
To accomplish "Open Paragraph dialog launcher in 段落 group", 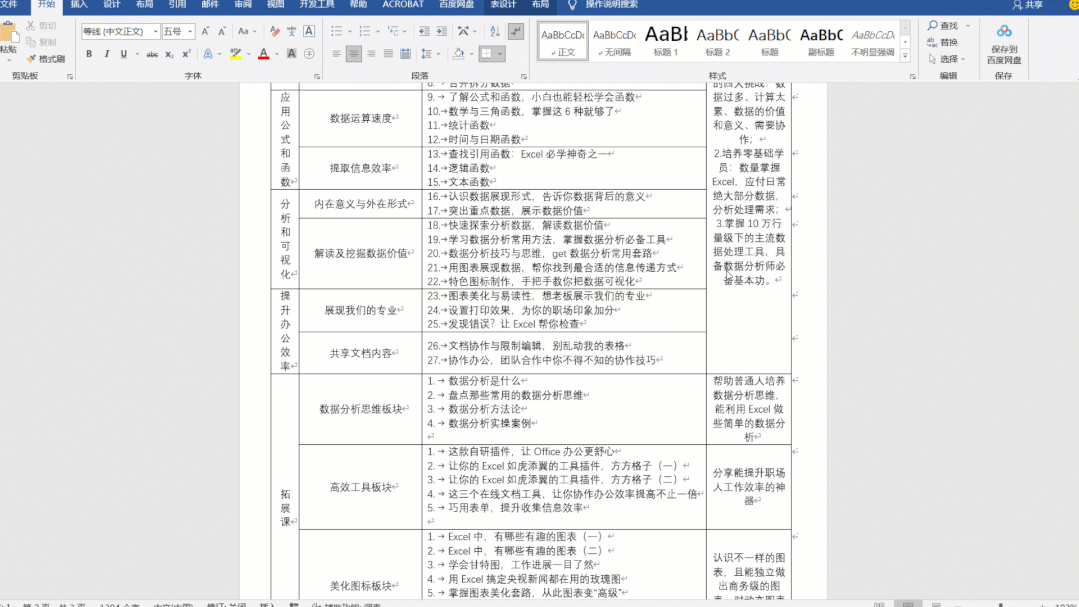I will pyautogui.click(x=524, y=77).
